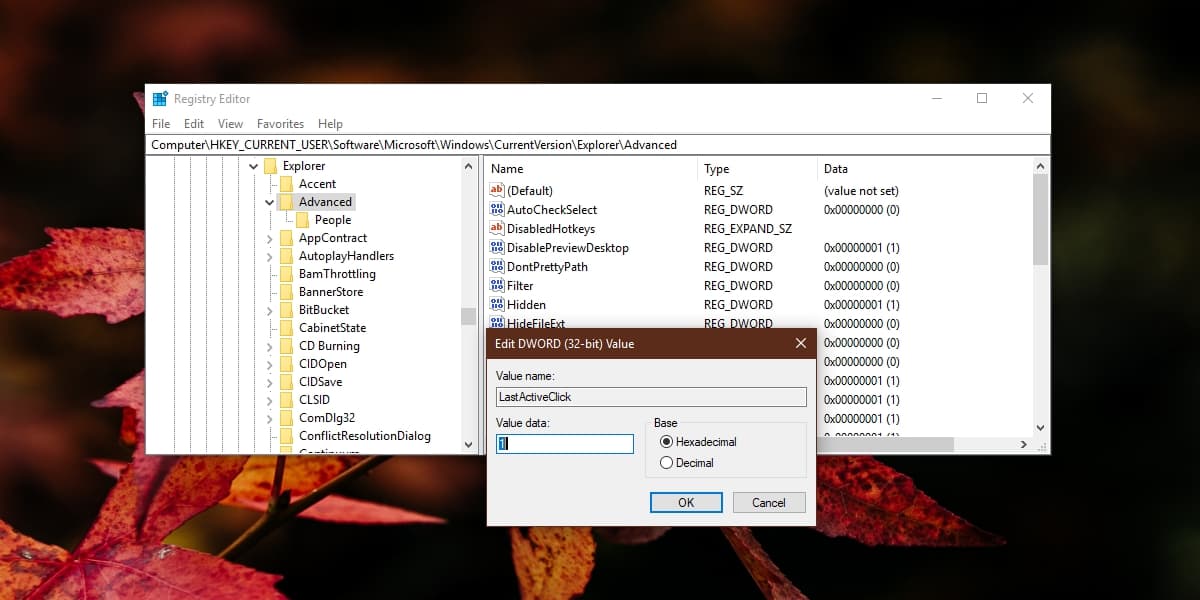Viewport: 1200px width, 600px height.
Task: Click the tree pane scroll up arrow
Action: point(469,166)
